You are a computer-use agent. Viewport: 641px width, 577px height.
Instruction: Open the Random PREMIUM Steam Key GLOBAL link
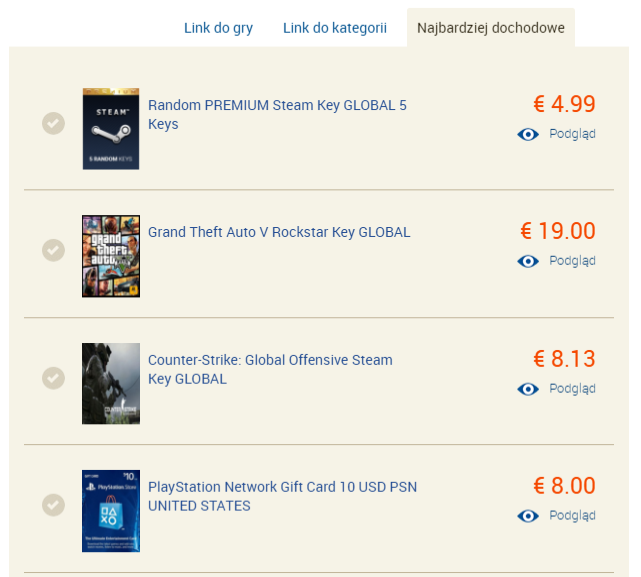(277, 115)
